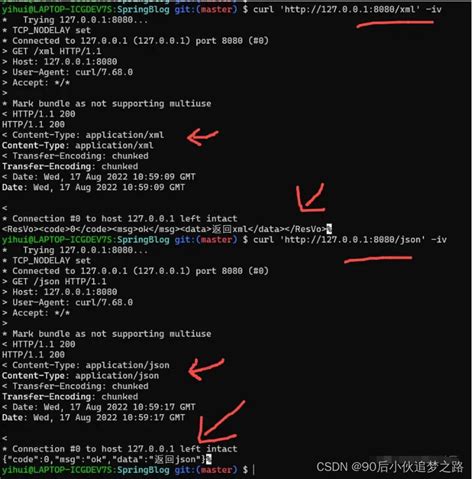Click the red underline beneath the json command
This screenshot has width=474, height=479.
(378, 259)
